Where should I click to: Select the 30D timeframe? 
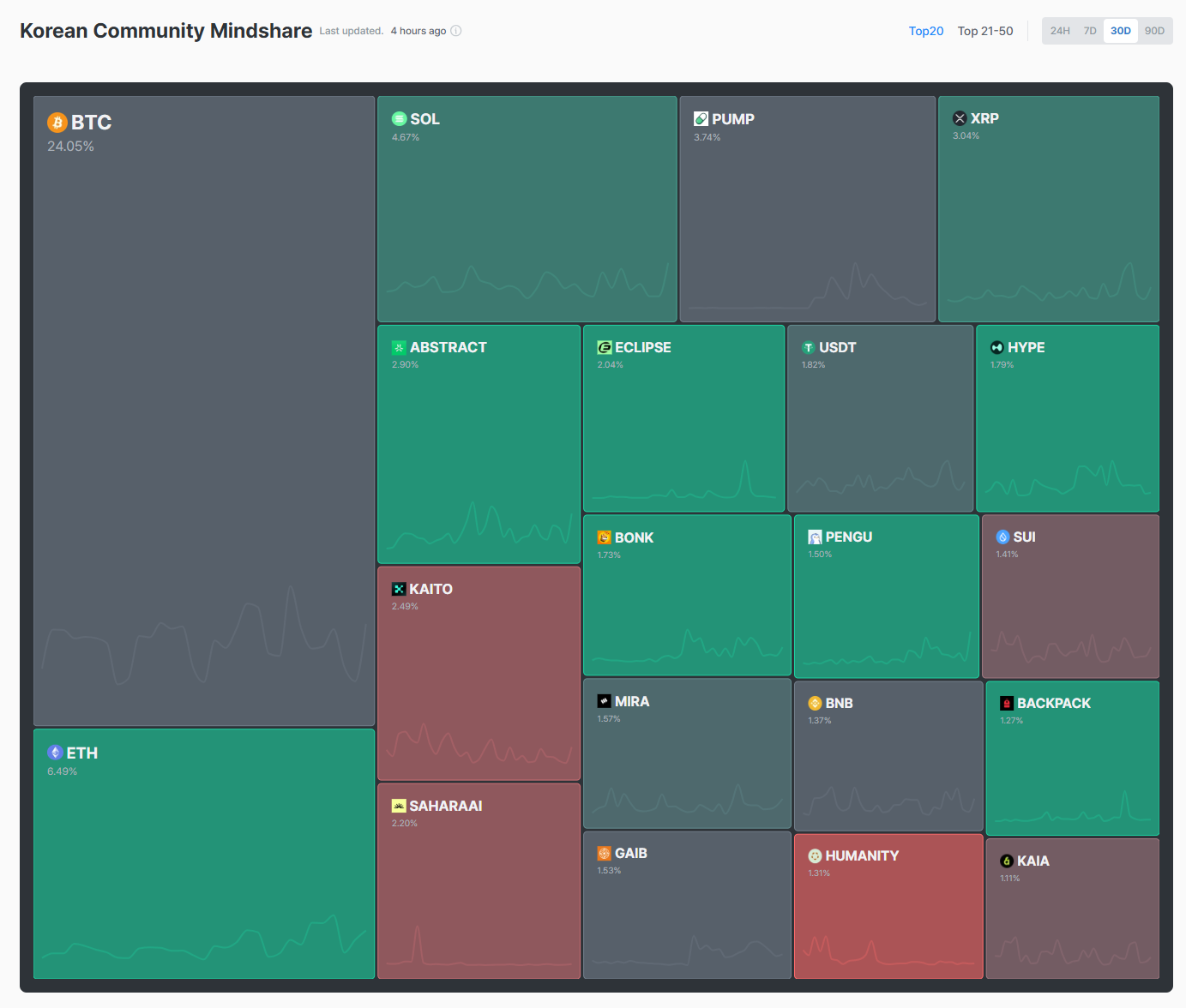pos(1121,31)
